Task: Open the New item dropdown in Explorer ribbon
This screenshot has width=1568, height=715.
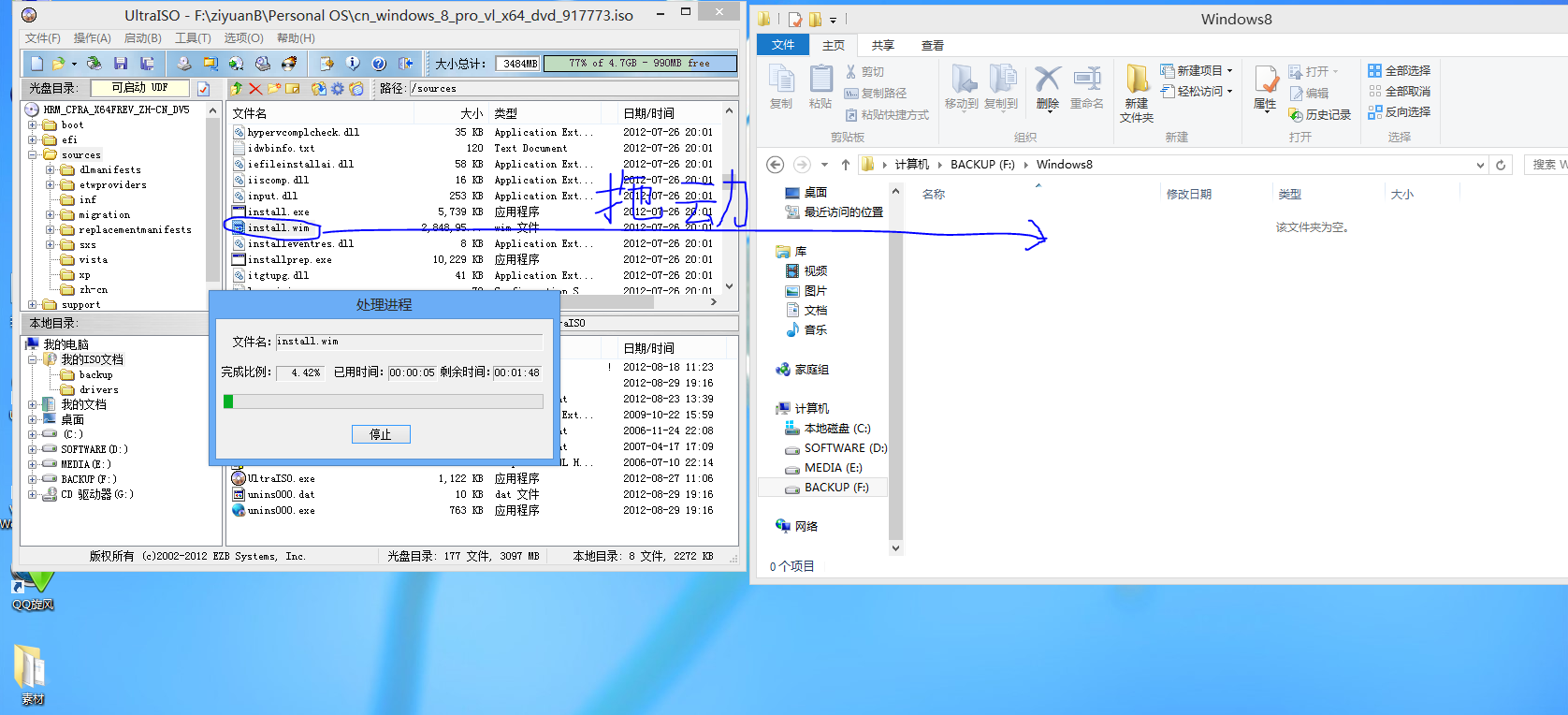Action: point(1229,70)
